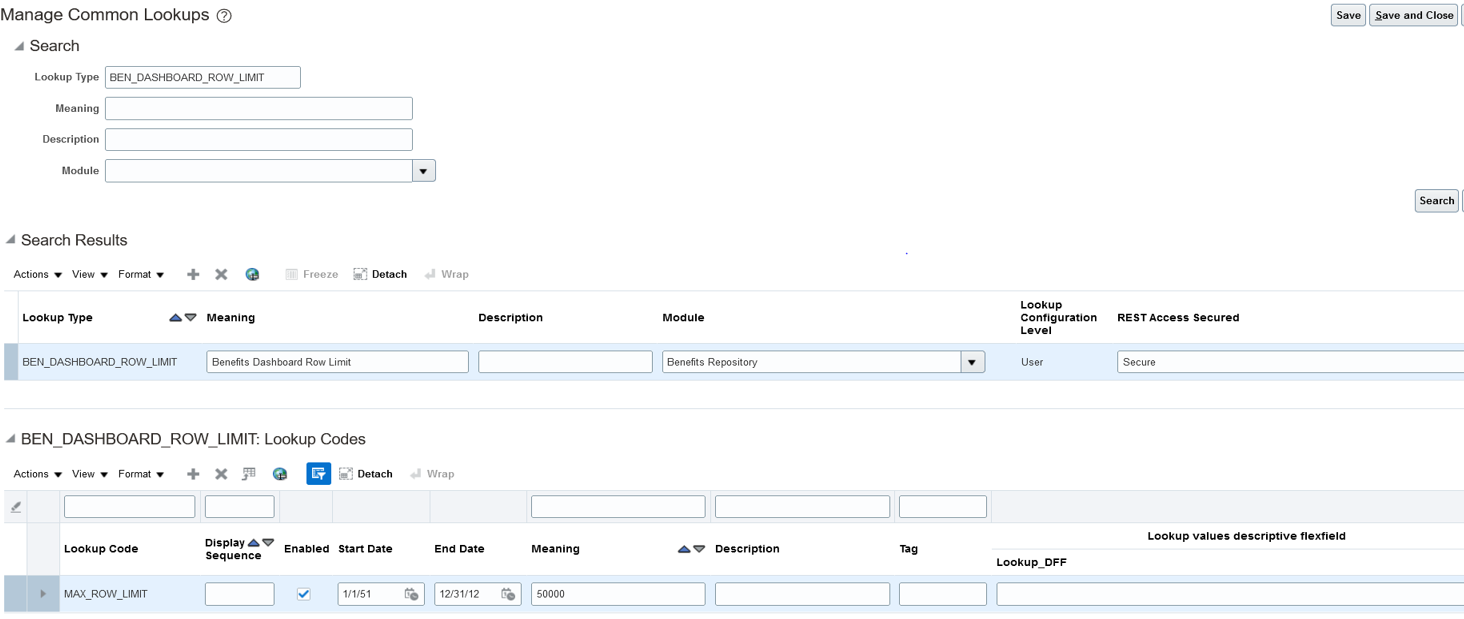Viewport: 1464px width, 619px height.
Task: Open the Module dropdown in Search
Action: click(423, 170)
